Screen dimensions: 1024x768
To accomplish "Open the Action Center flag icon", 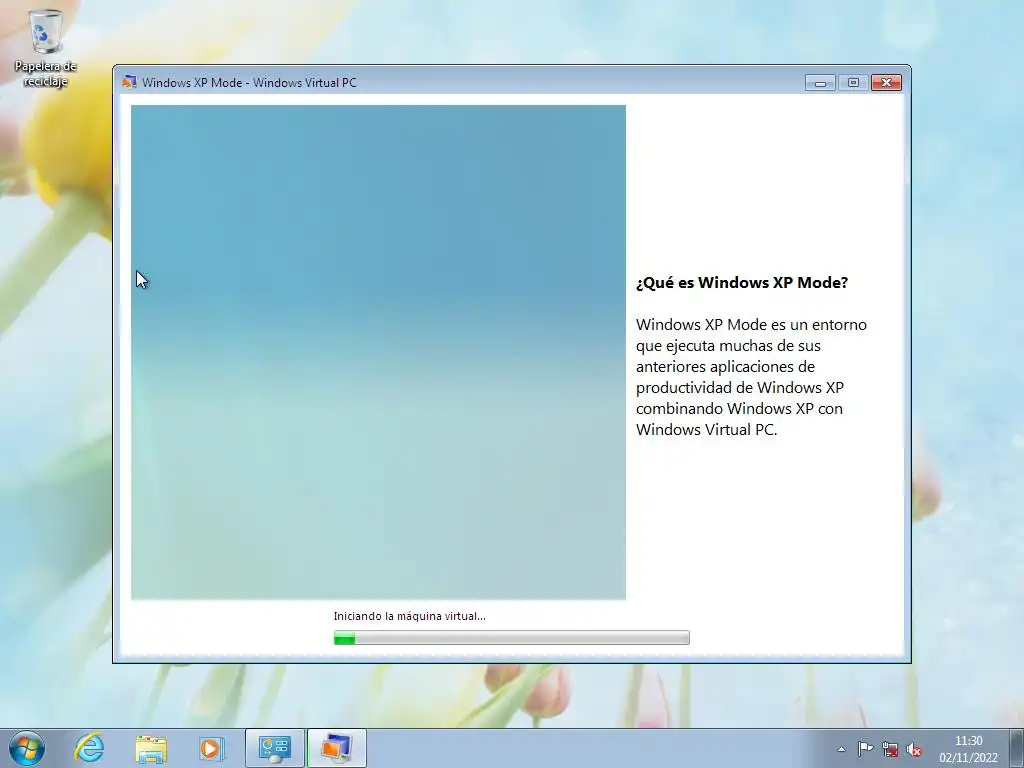I will pyautogui.click(x=865, y=749).
